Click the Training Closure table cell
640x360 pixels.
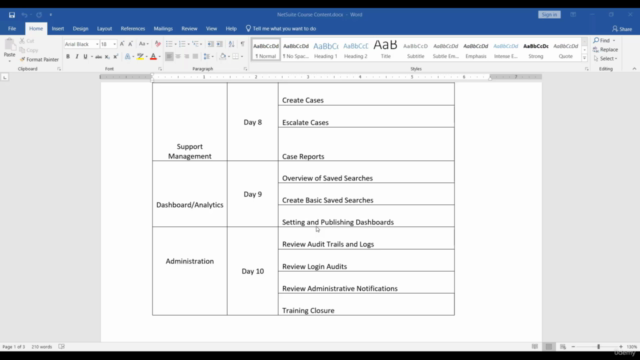(366, 304)
